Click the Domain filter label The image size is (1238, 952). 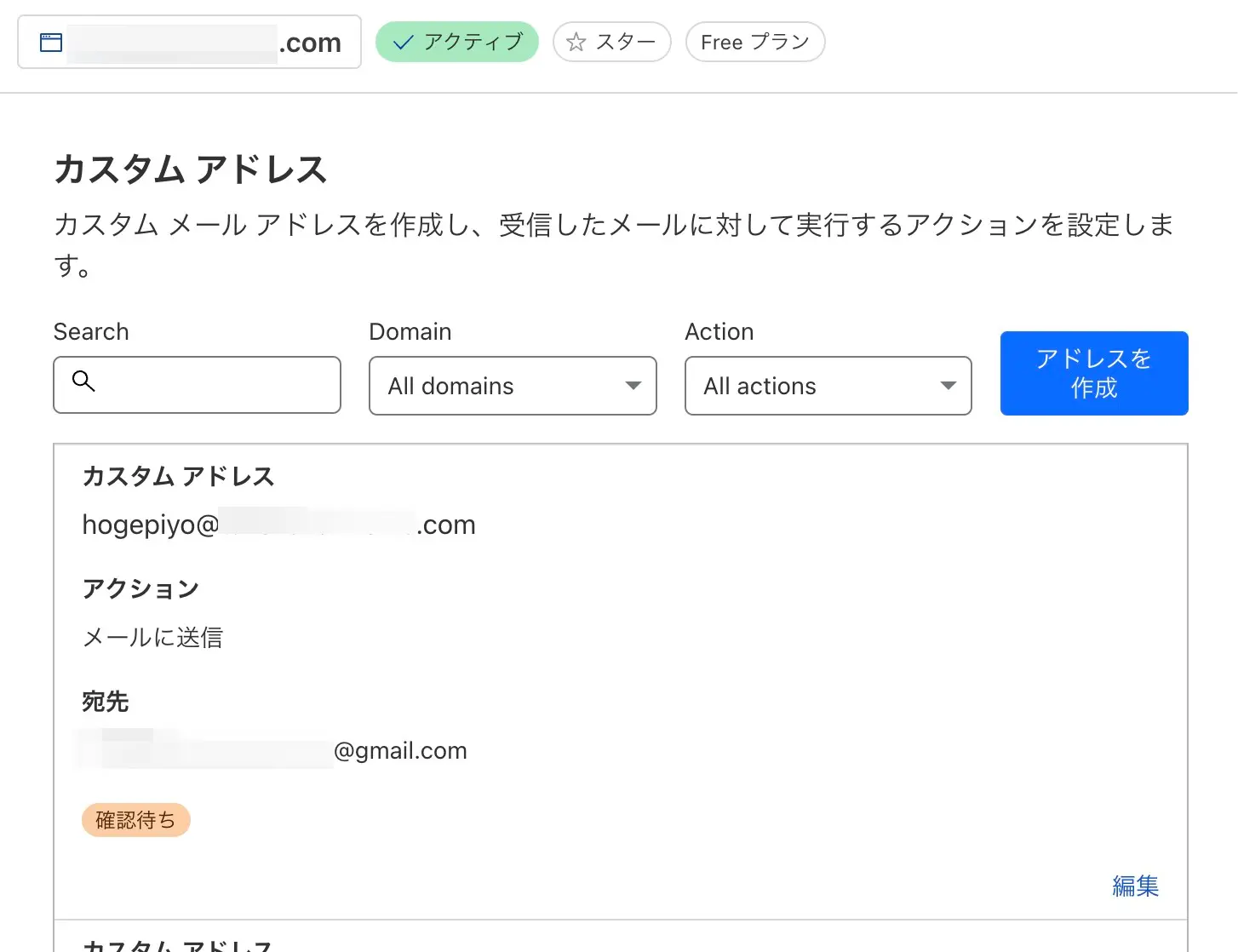tap(410, 331)
